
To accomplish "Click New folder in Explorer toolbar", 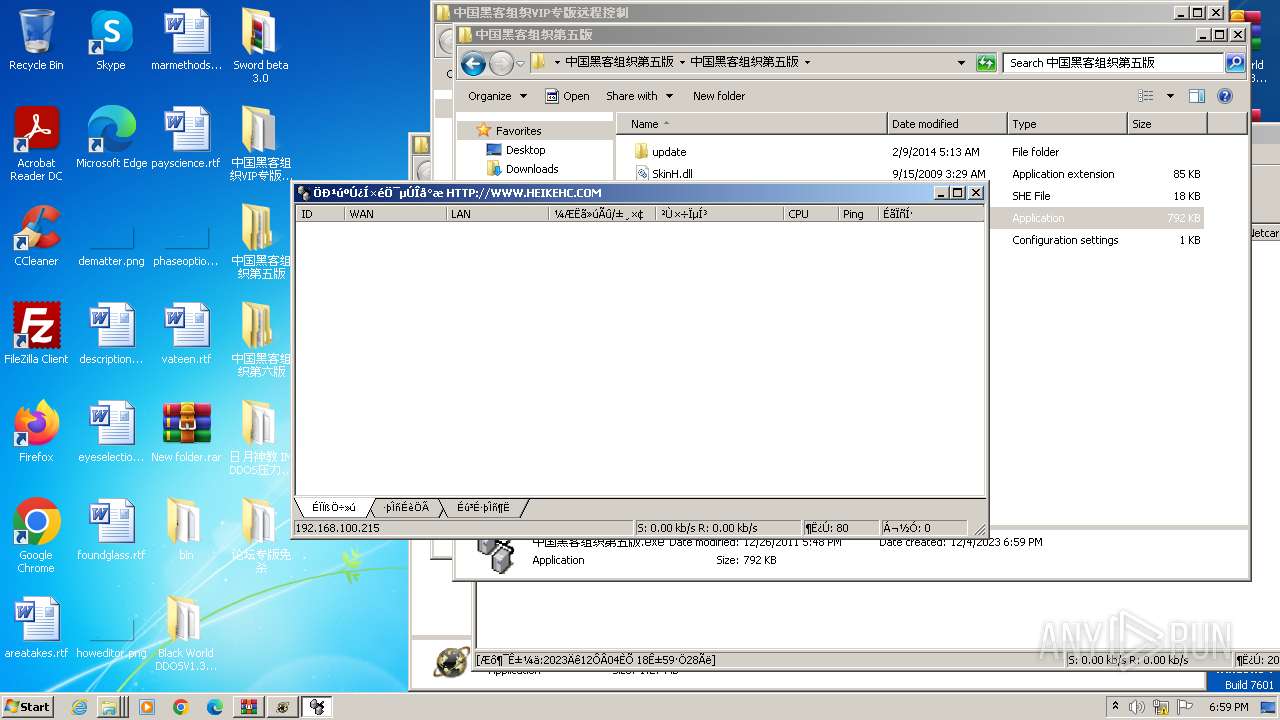I will (719, 96).
